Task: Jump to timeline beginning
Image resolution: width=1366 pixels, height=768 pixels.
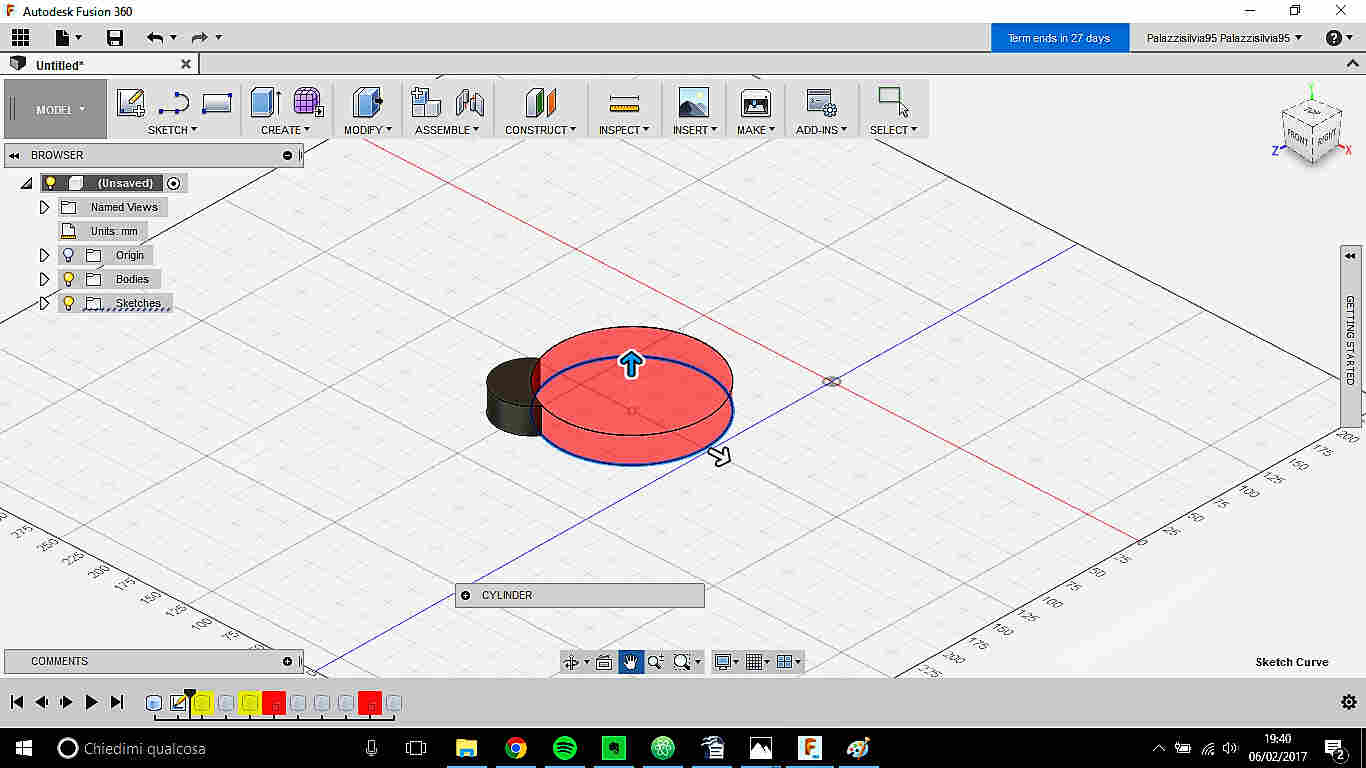Action: [x=16, y=702]
